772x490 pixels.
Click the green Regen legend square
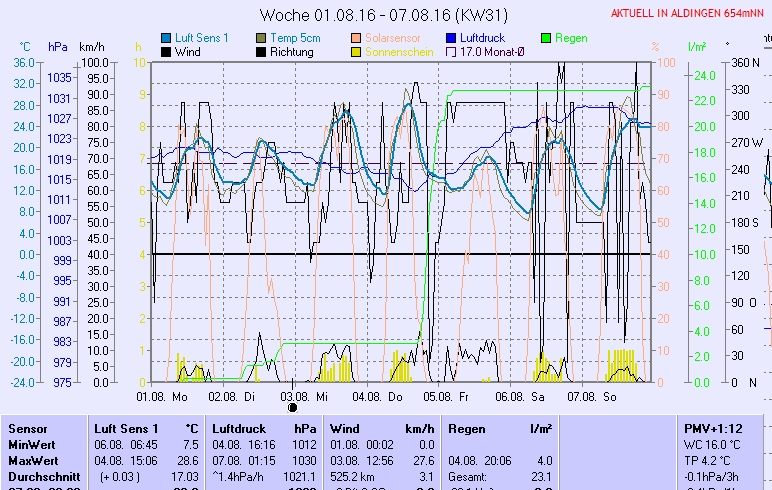[x=547, y=38]
